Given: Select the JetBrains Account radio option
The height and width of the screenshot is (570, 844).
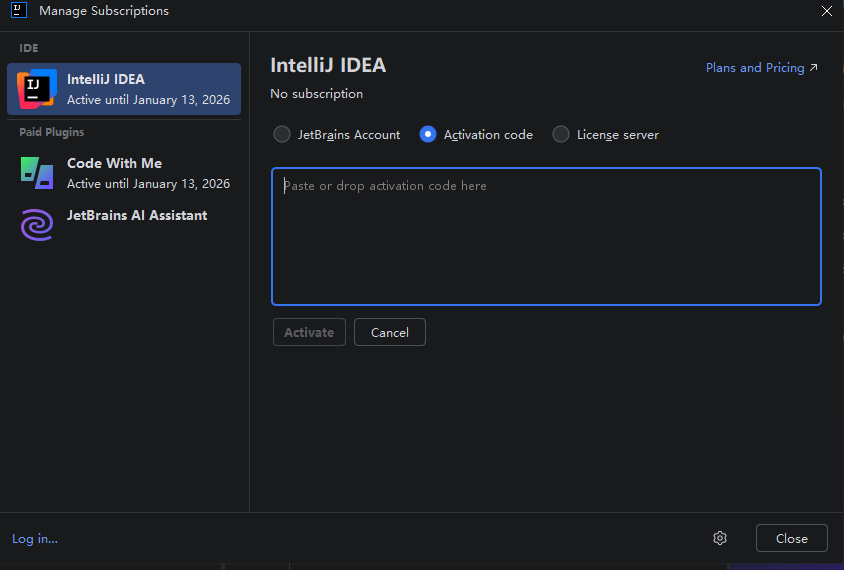Looking at the screenshot, I should pos(283,134).
